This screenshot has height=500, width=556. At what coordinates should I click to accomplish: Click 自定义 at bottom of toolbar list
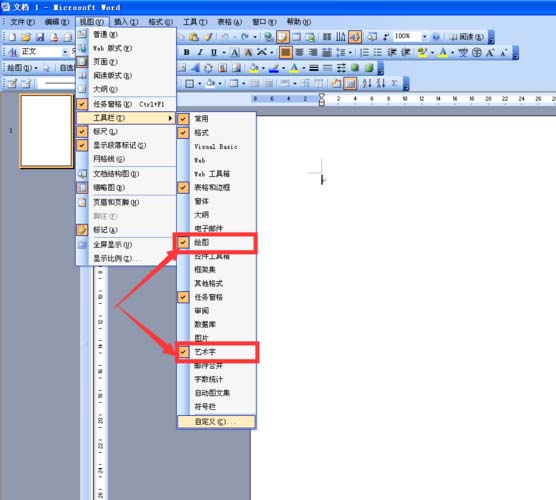tap(216, 422)
